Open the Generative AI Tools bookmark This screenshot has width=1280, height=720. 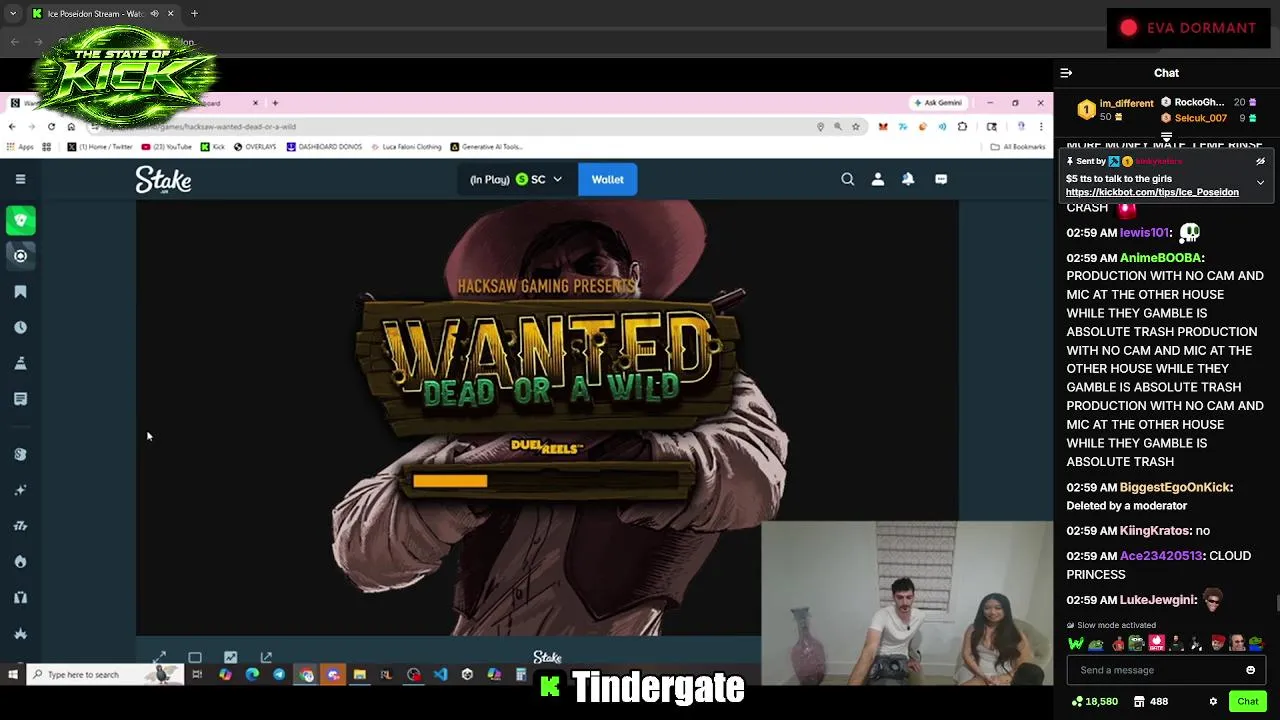coord(486,147)
